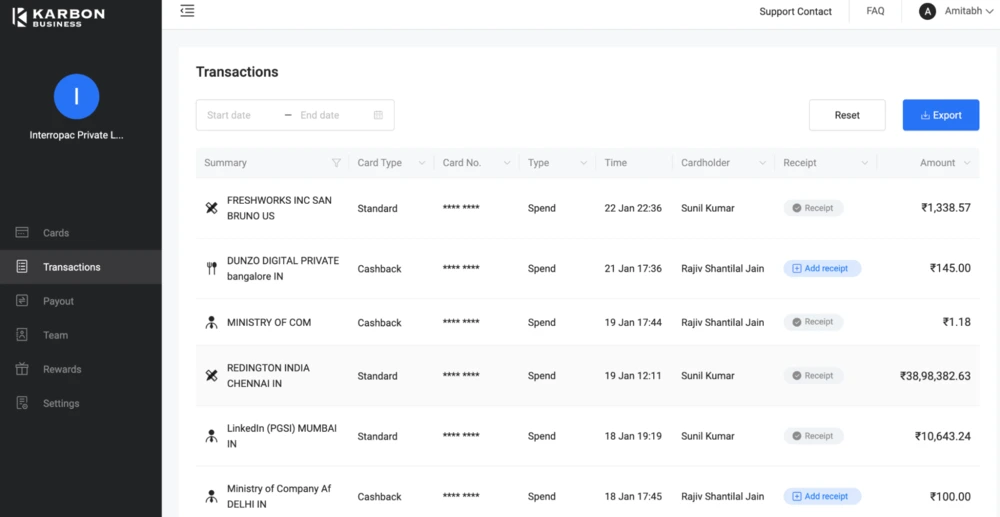View Receipt for MINISTRY OF COM transaction
Screen dimensions: 1000x517
tap(813, 322)
